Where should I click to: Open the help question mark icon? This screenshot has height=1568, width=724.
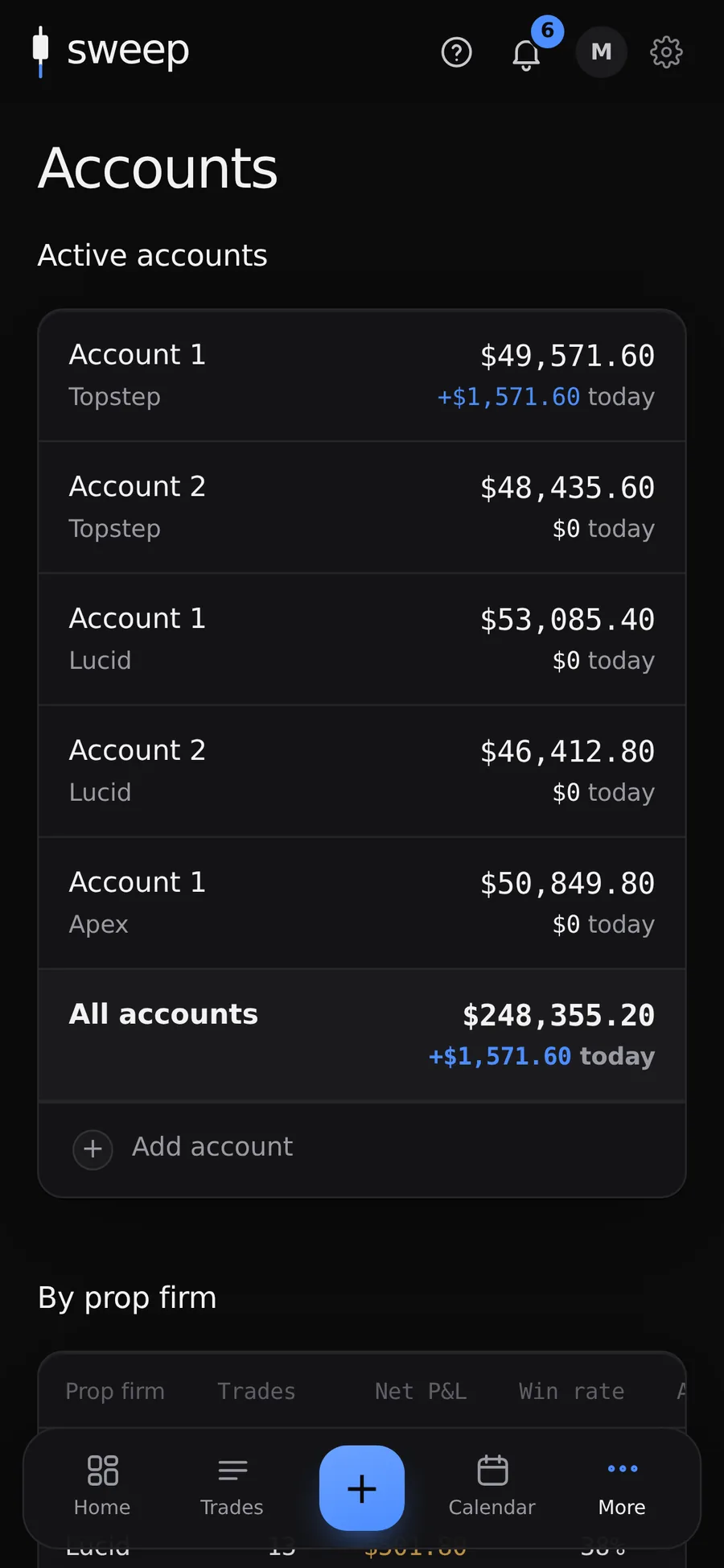(456, 52)
